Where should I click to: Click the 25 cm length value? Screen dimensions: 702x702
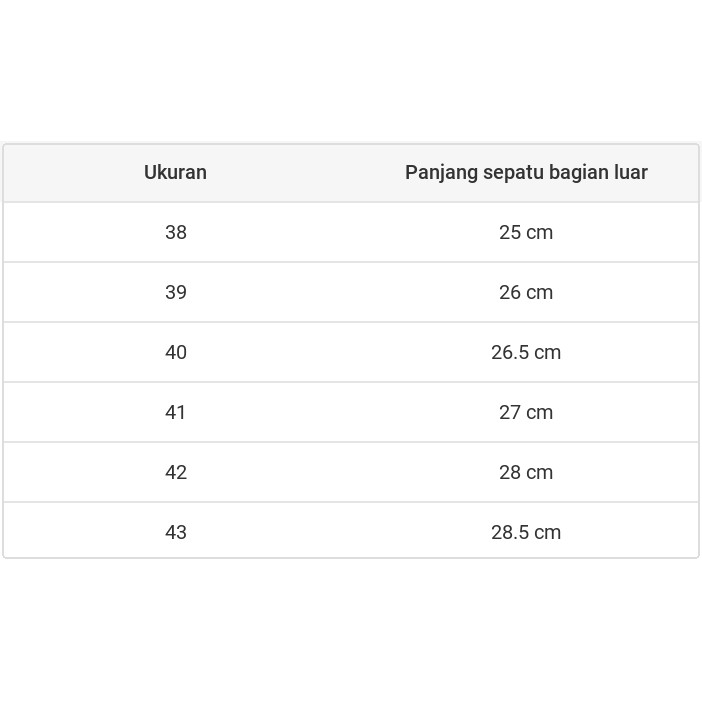(526, 232)
